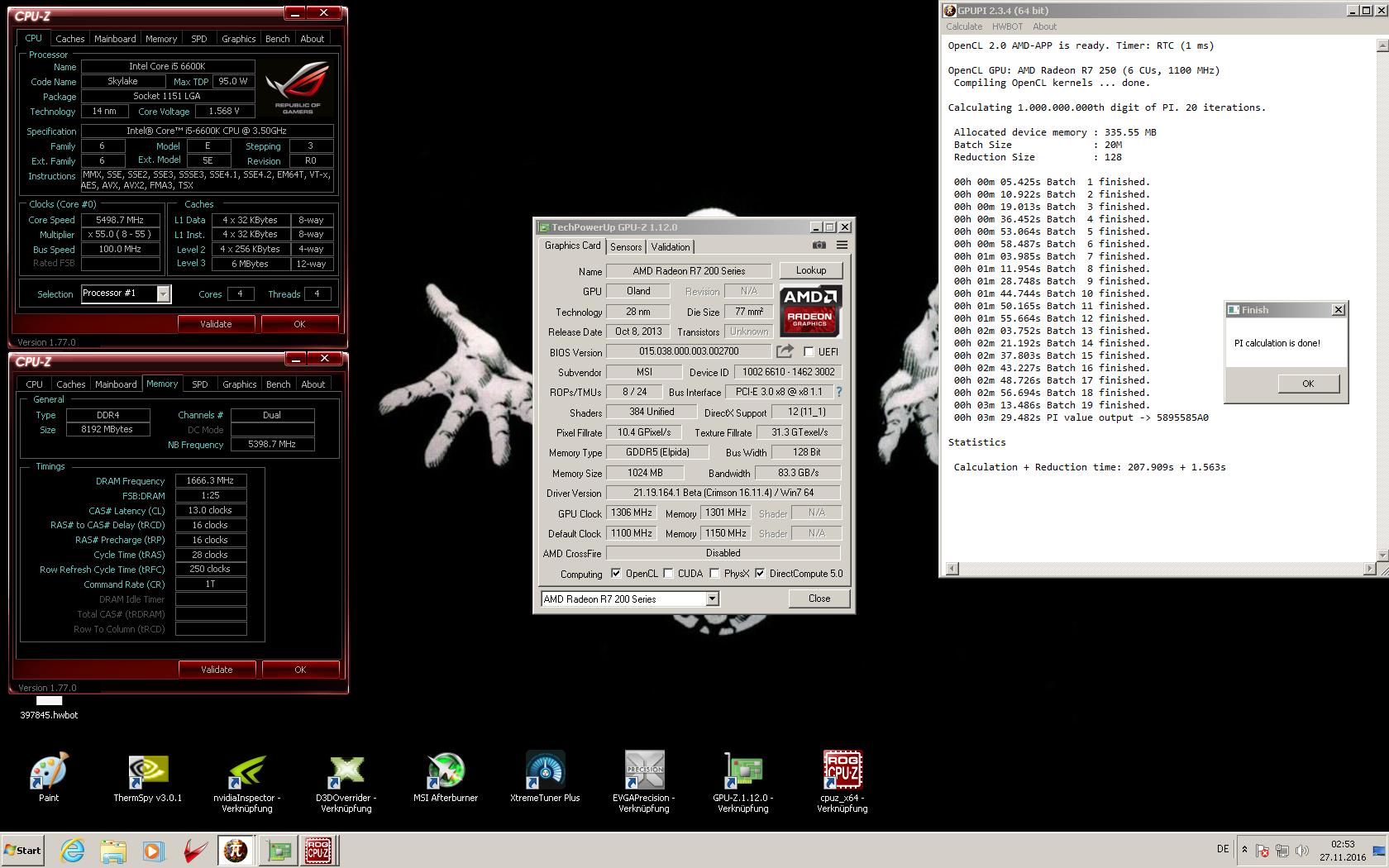The image size is (1389, 868).
Task: Click GPUPI horizontal scrollbar left arrow
Action: point(952,569)
